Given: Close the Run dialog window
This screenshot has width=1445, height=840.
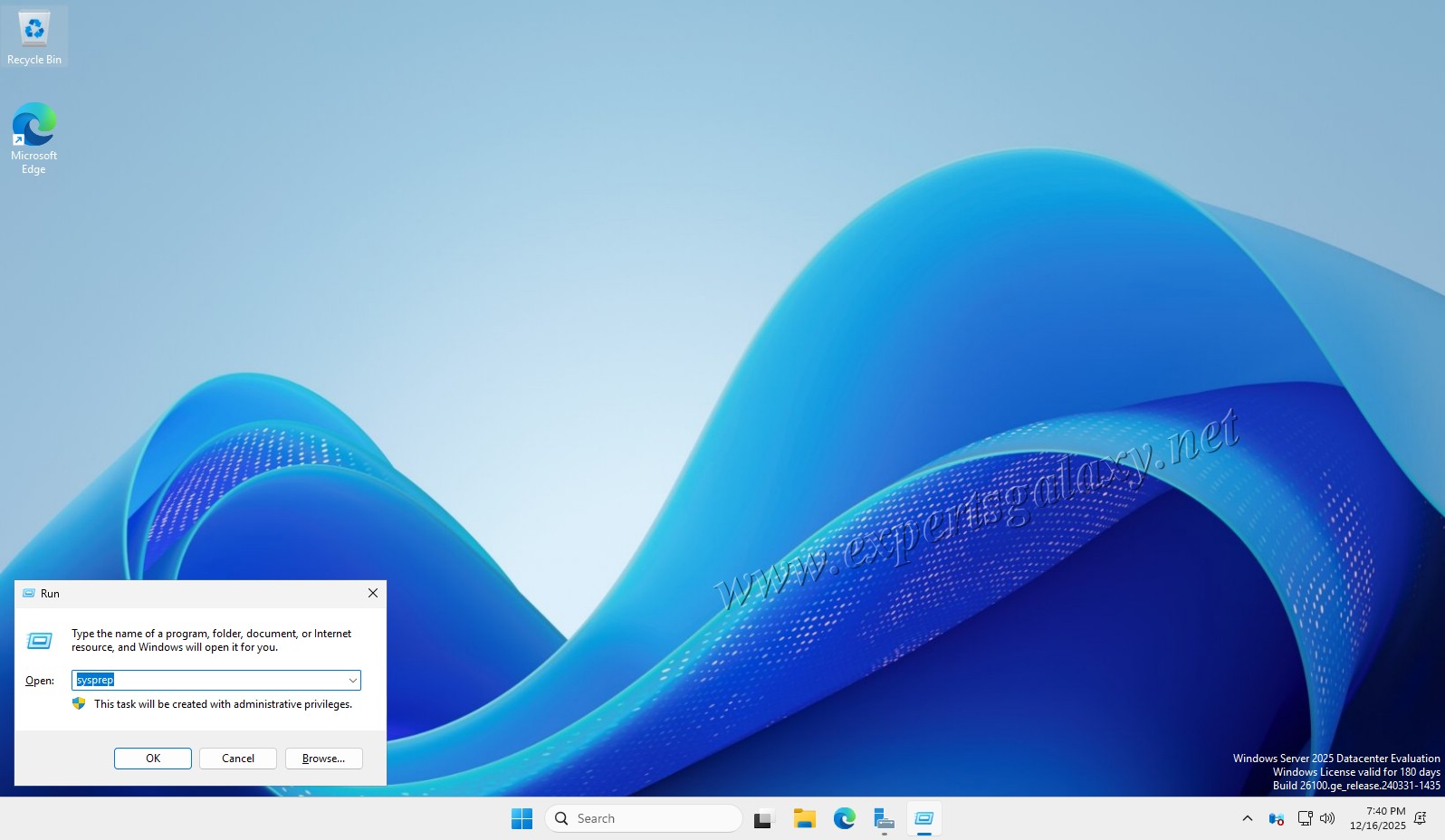Looking at the screenshot, I should pos(372,593).
